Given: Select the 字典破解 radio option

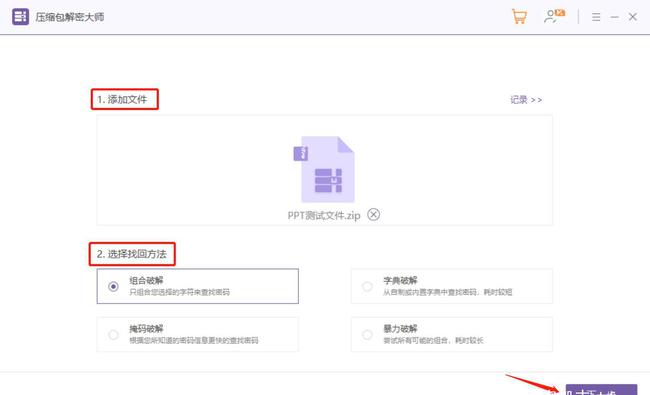Looking at the screenshot, I should click(x=367, y=286).
